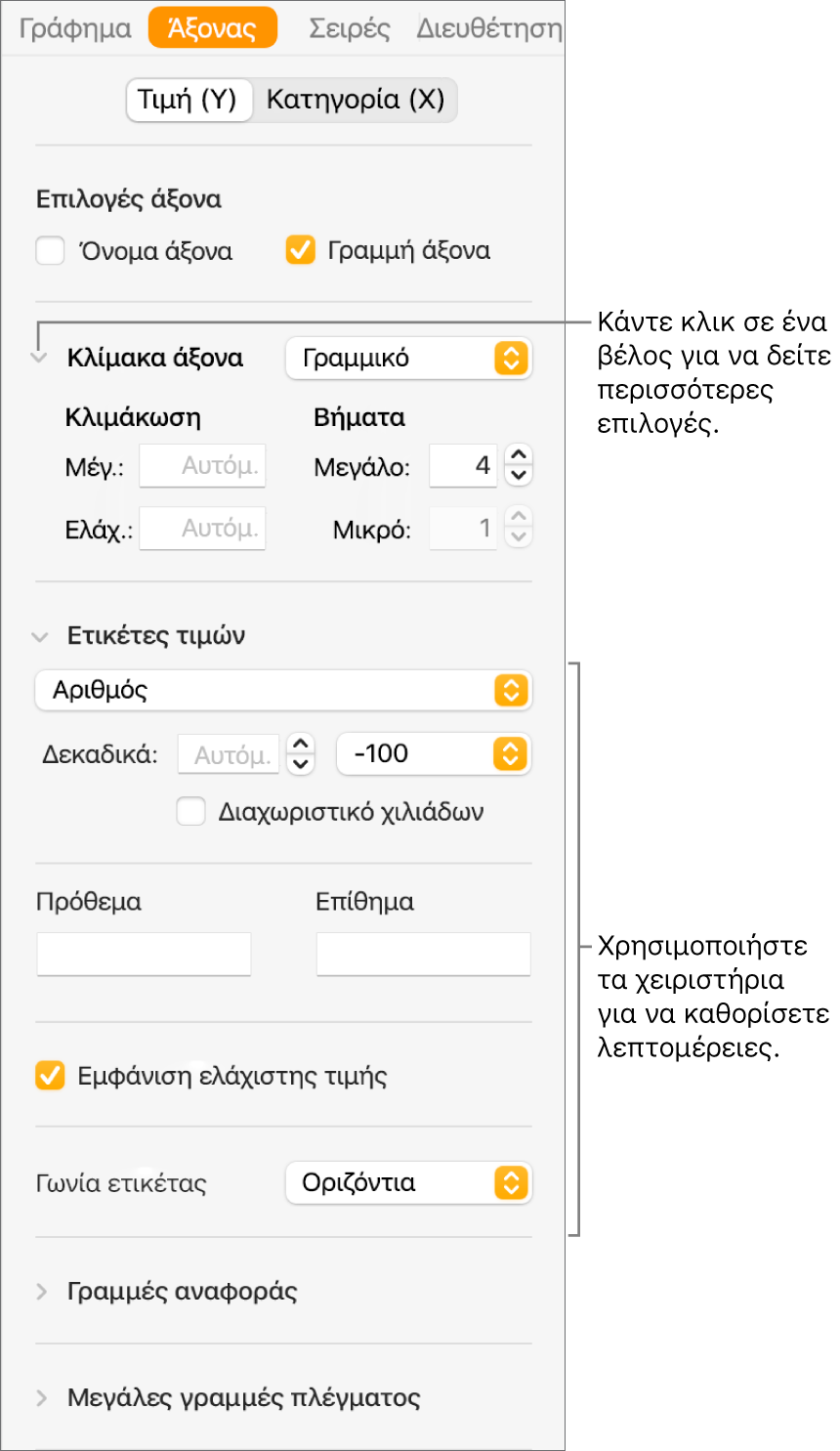Open the Γραμμικό scale dropdown
840x1451 pixels.
(408, 359)
